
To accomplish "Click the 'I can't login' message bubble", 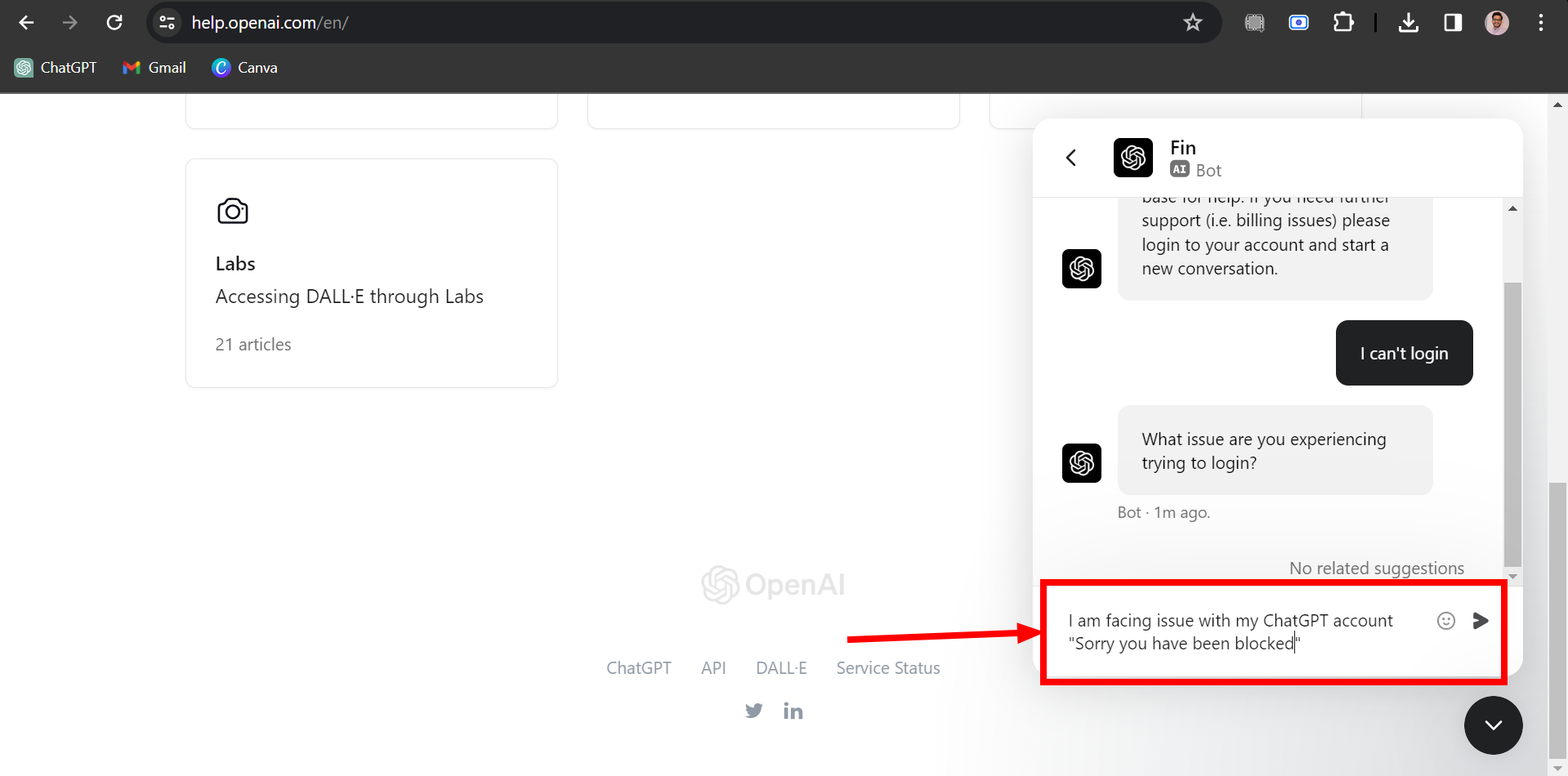I will (x=1404, y=353).
